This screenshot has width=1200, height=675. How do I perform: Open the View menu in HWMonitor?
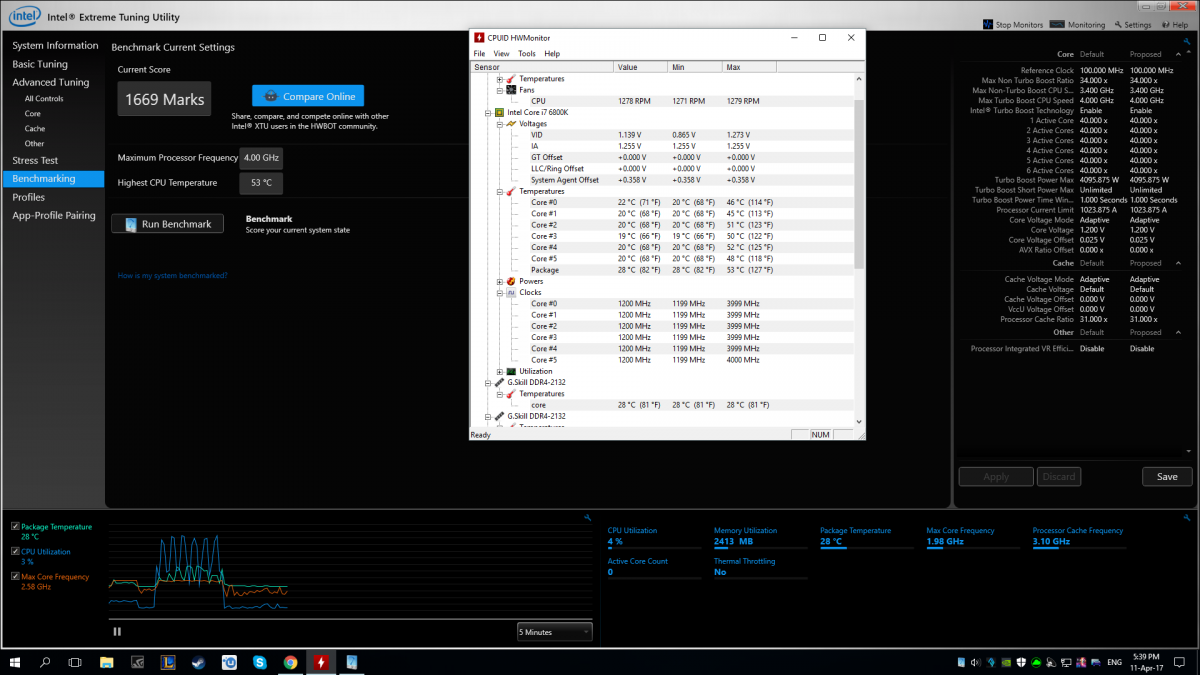(501, 53)
